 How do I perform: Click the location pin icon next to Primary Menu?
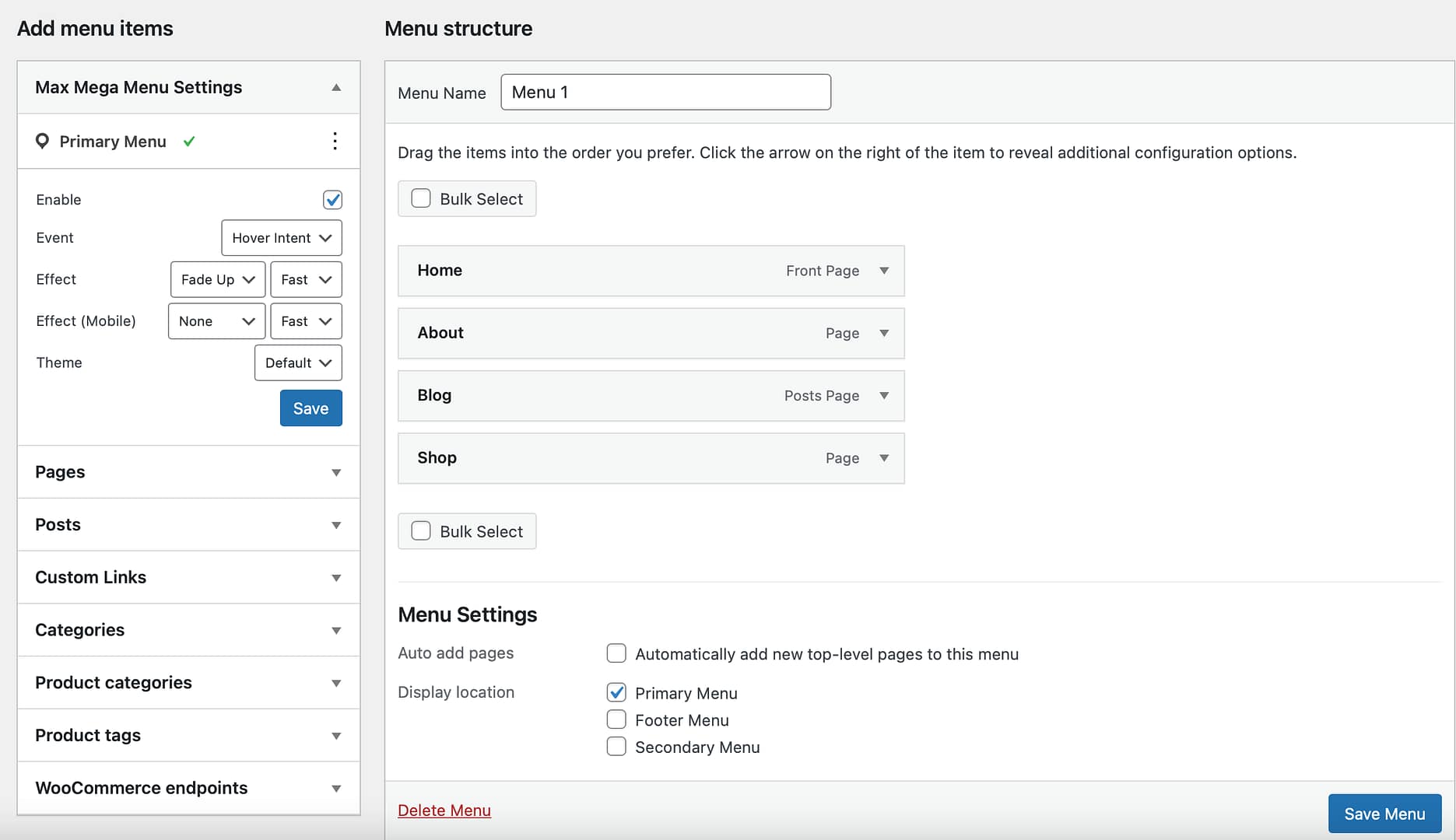[x=43, y=141]
